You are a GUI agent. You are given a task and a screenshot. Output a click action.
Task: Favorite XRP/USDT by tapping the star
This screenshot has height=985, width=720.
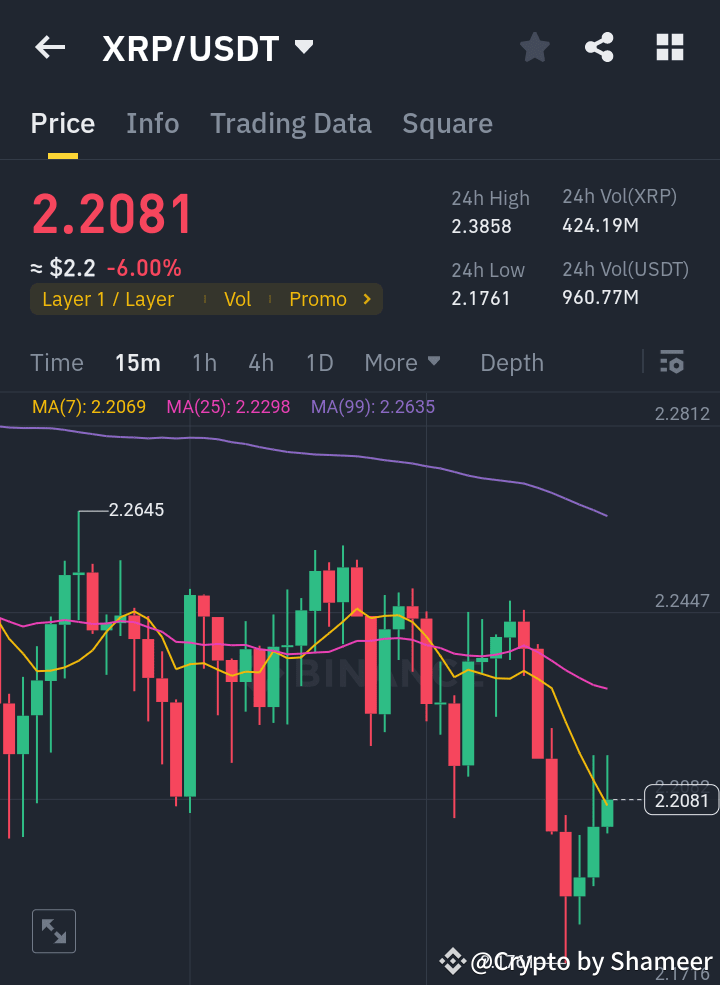[534, 47]
